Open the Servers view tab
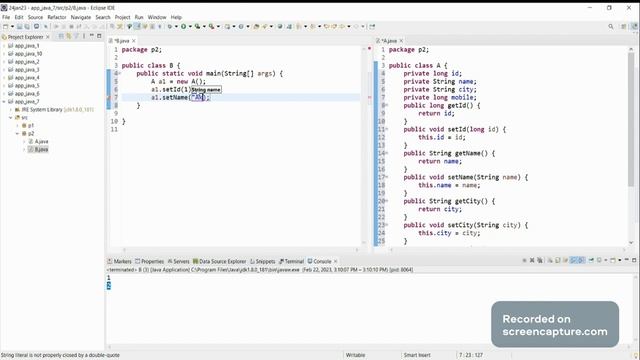 click(x=178, y=261)
